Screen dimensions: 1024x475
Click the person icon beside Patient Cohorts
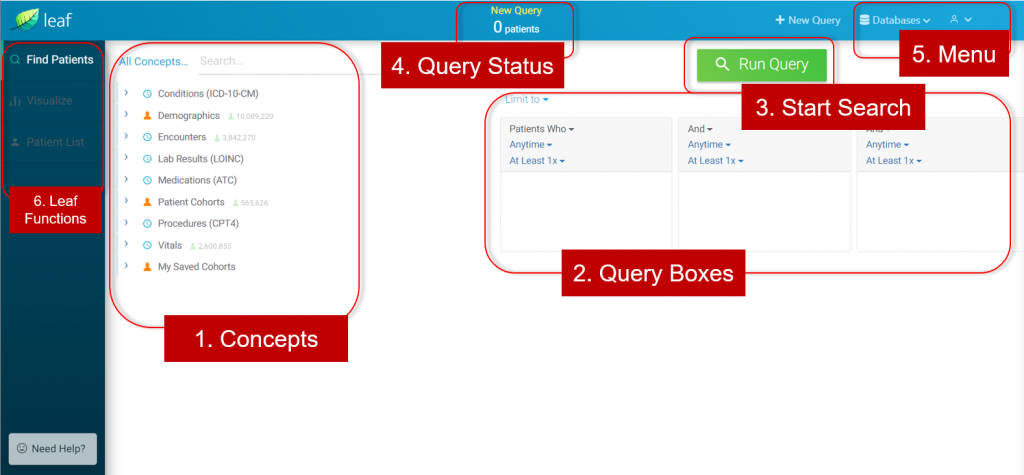[x=147, y=202]
